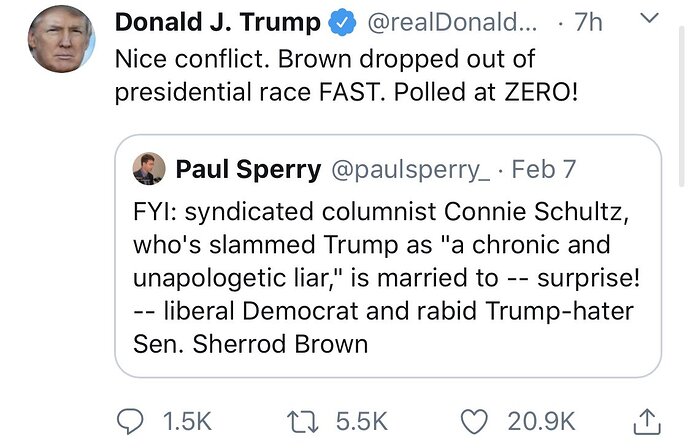Open share menu via upload arrow icon
Viewport: 690px width, 448px height.
(x=647, y=422)
